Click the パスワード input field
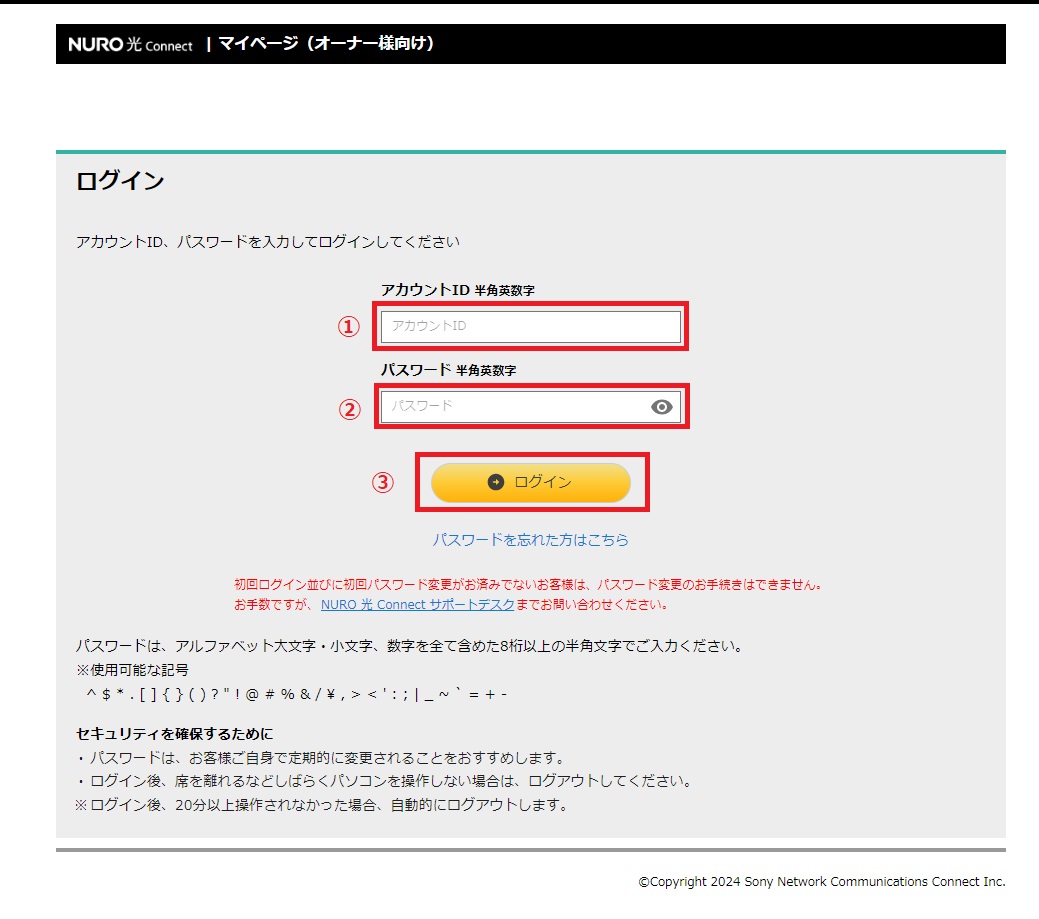The height and width of the screenshot is (919, 1039). [531, 406]
